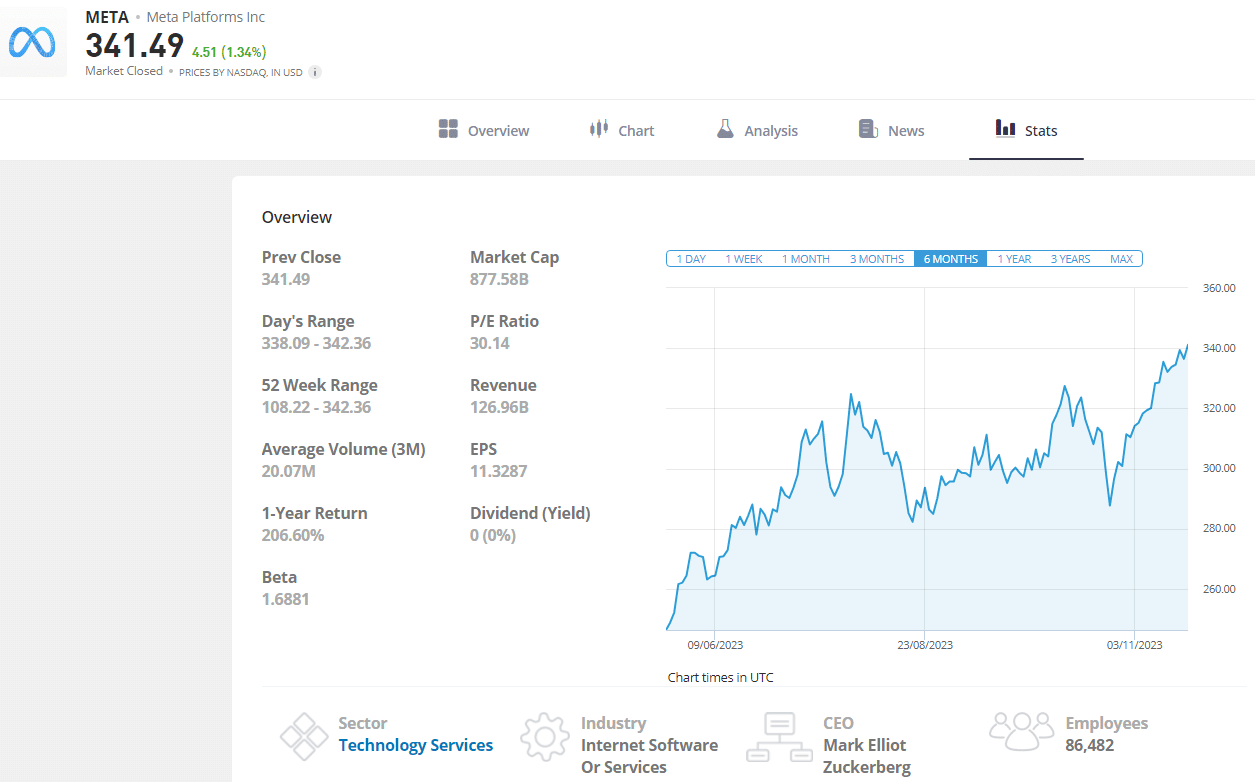Click the 4.51 (1.34%) price change
Screen dimensions: 1255x782
(x=229, y=52)
